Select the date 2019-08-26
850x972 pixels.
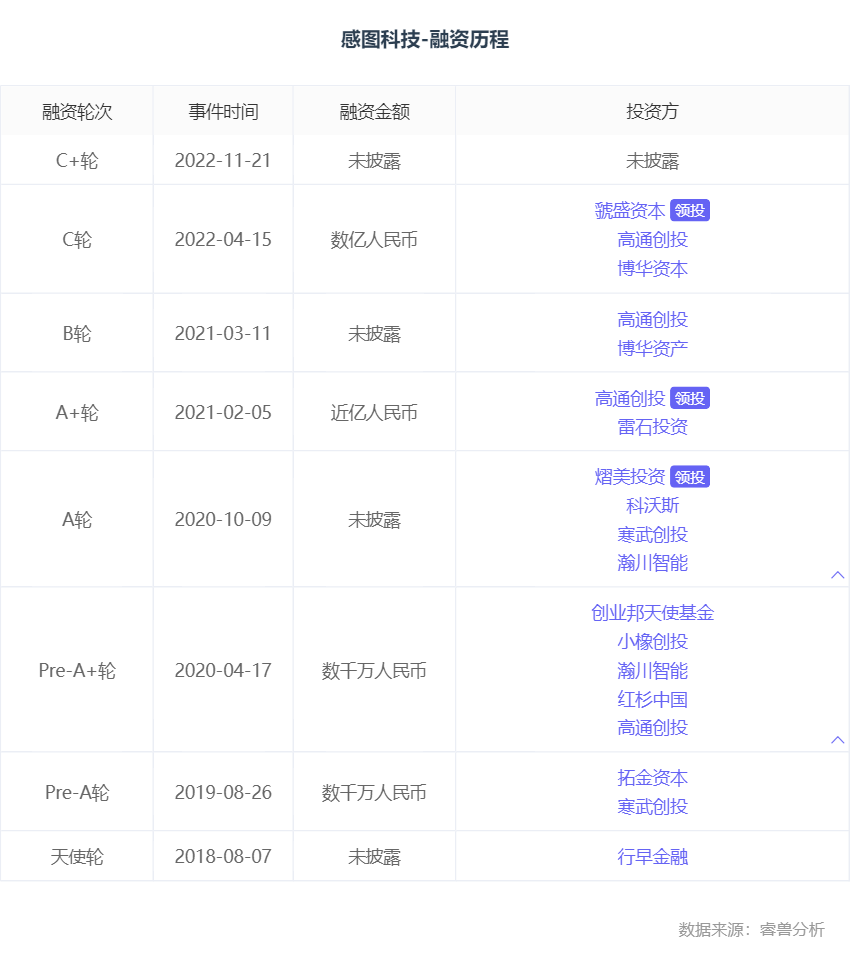pyautogui.click(x=223, y=792)
